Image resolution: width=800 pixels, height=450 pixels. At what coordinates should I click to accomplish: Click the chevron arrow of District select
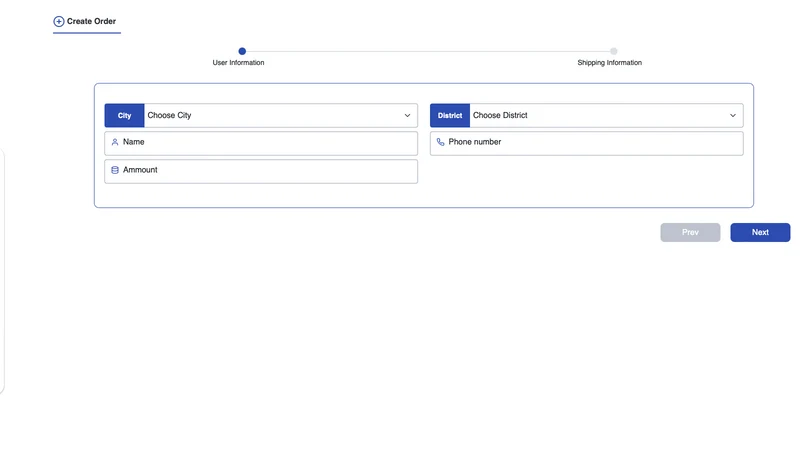click(x=733, y=115)
